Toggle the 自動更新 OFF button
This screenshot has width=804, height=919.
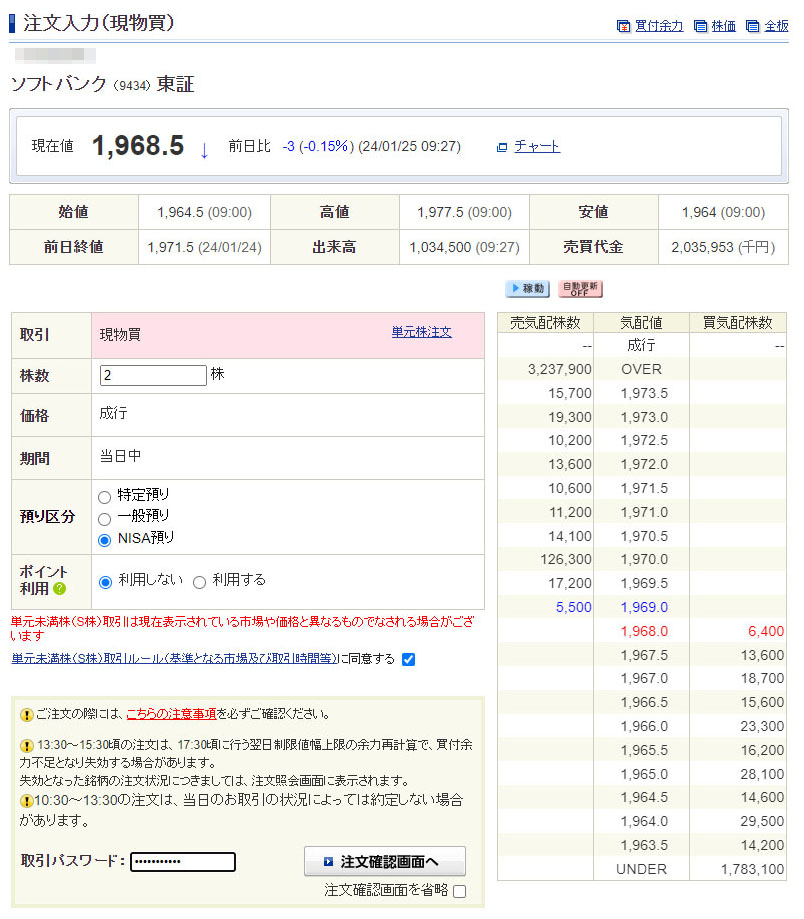[x=580, y=289]
